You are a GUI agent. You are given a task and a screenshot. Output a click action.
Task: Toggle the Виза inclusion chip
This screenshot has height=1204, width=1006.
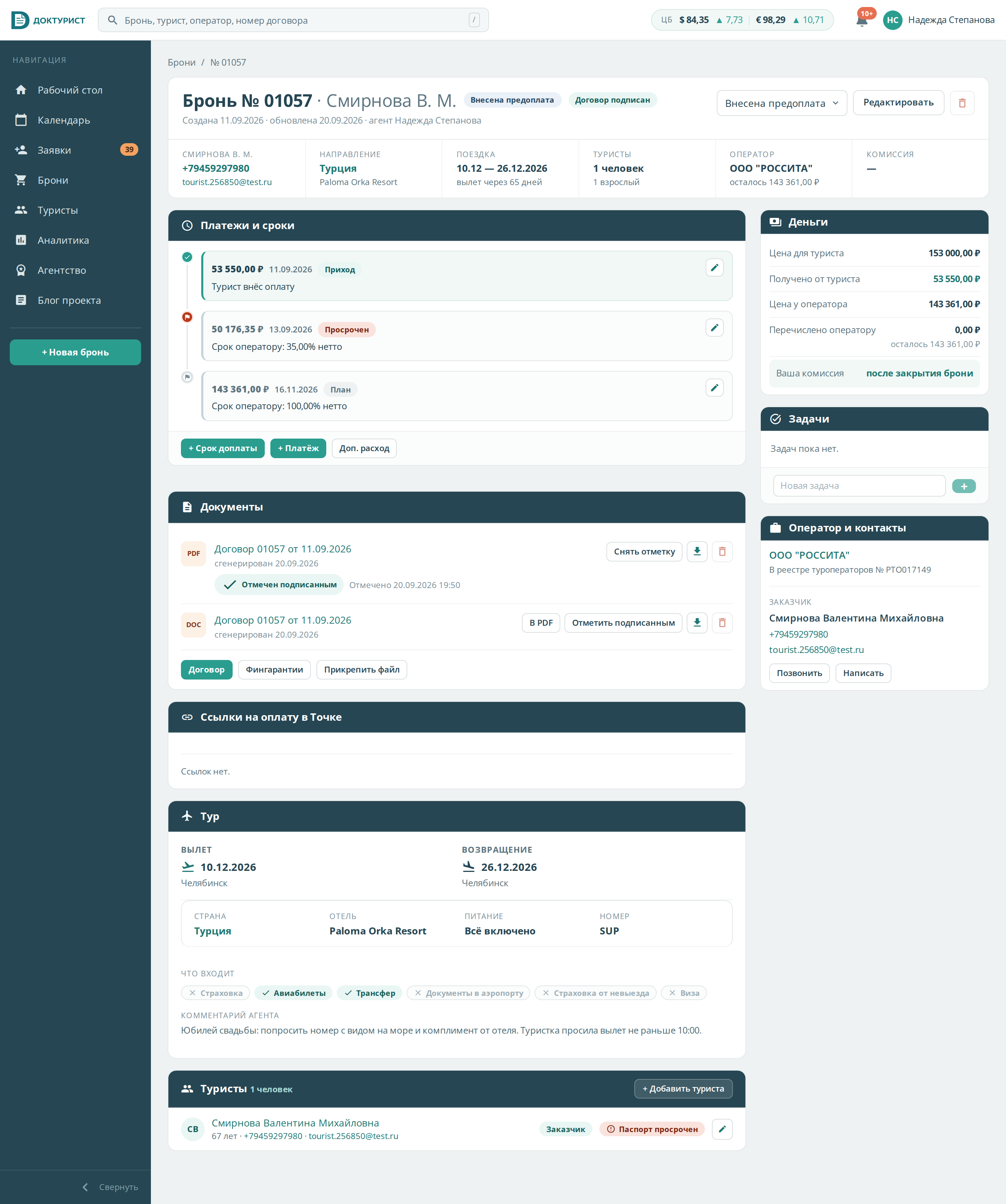pyautogui.click(x=684, y=993)
